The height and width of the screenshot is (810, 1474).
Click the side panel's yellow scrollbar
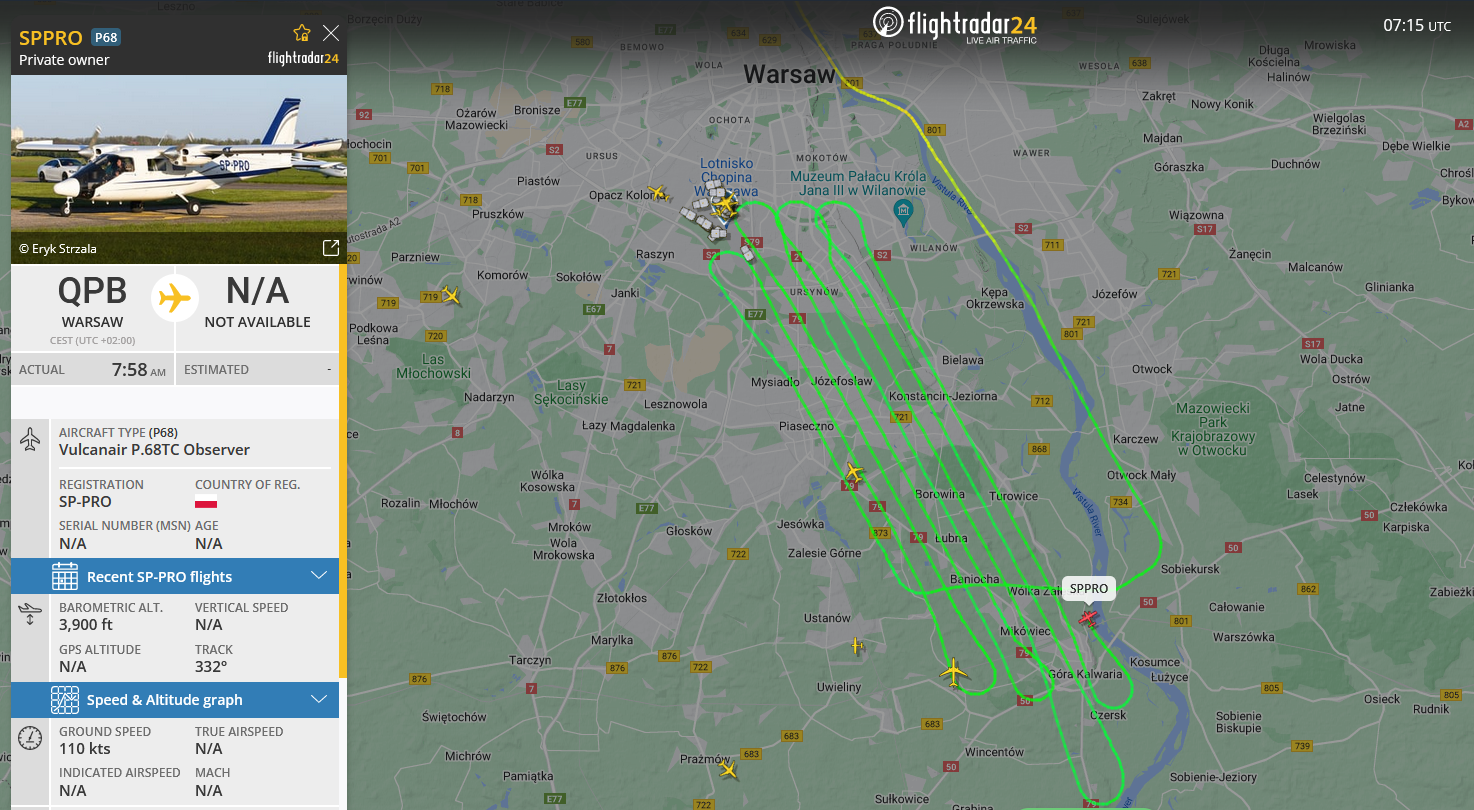click(343, 470)
